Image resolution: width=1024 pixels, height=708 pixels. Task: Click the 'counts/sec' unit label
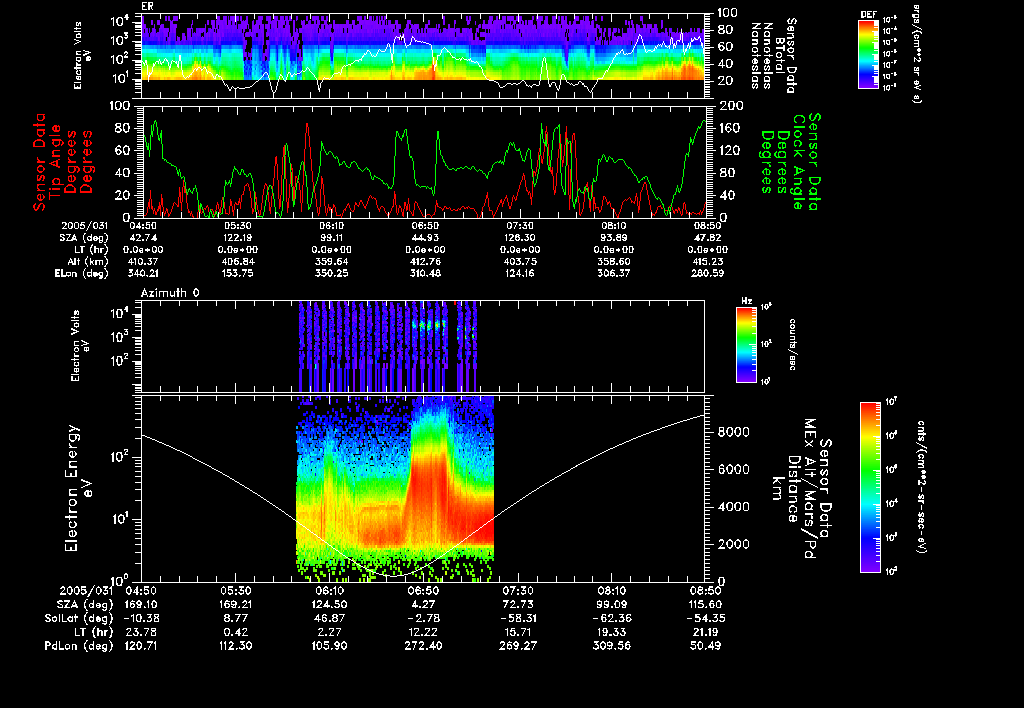(792, 344)
